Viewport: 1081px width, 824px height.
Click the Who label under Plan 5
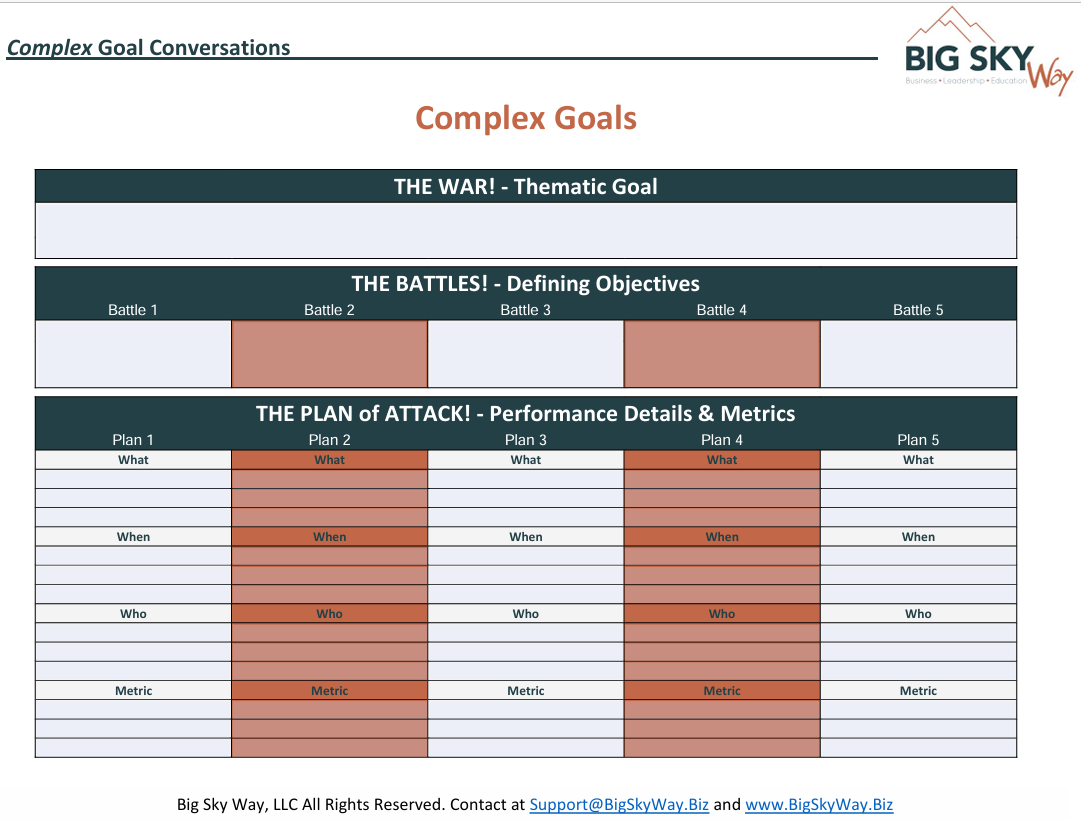pos(918,614)
